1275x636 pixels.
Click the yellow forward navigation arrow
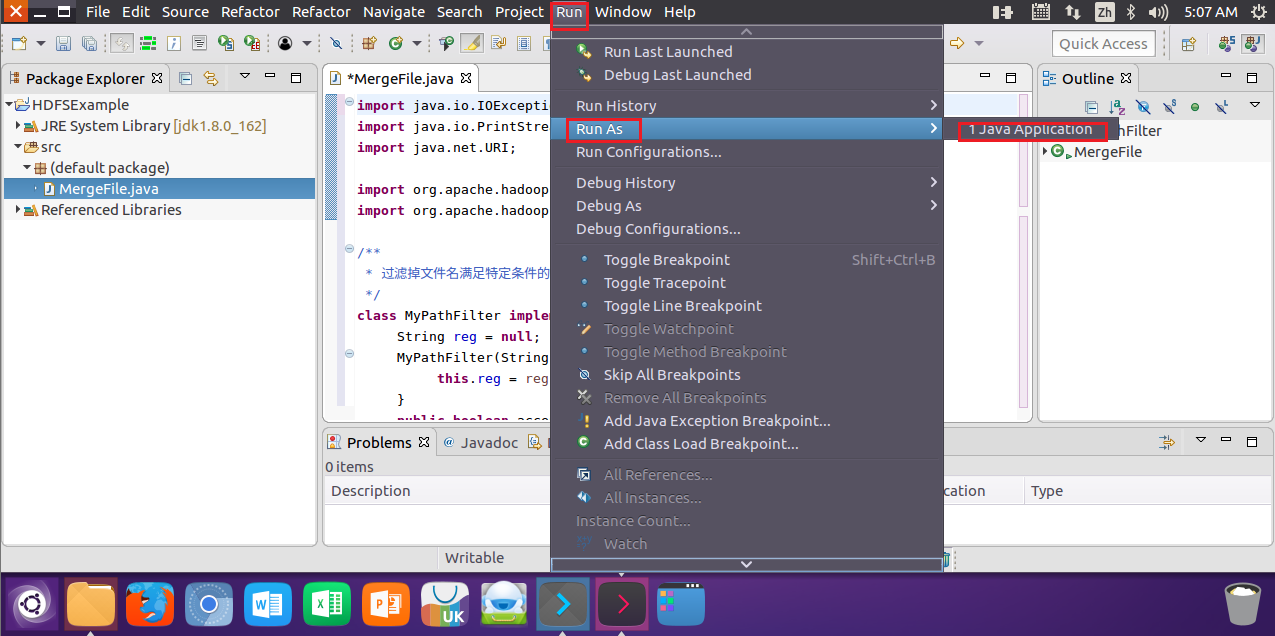(x=957, y=43)
